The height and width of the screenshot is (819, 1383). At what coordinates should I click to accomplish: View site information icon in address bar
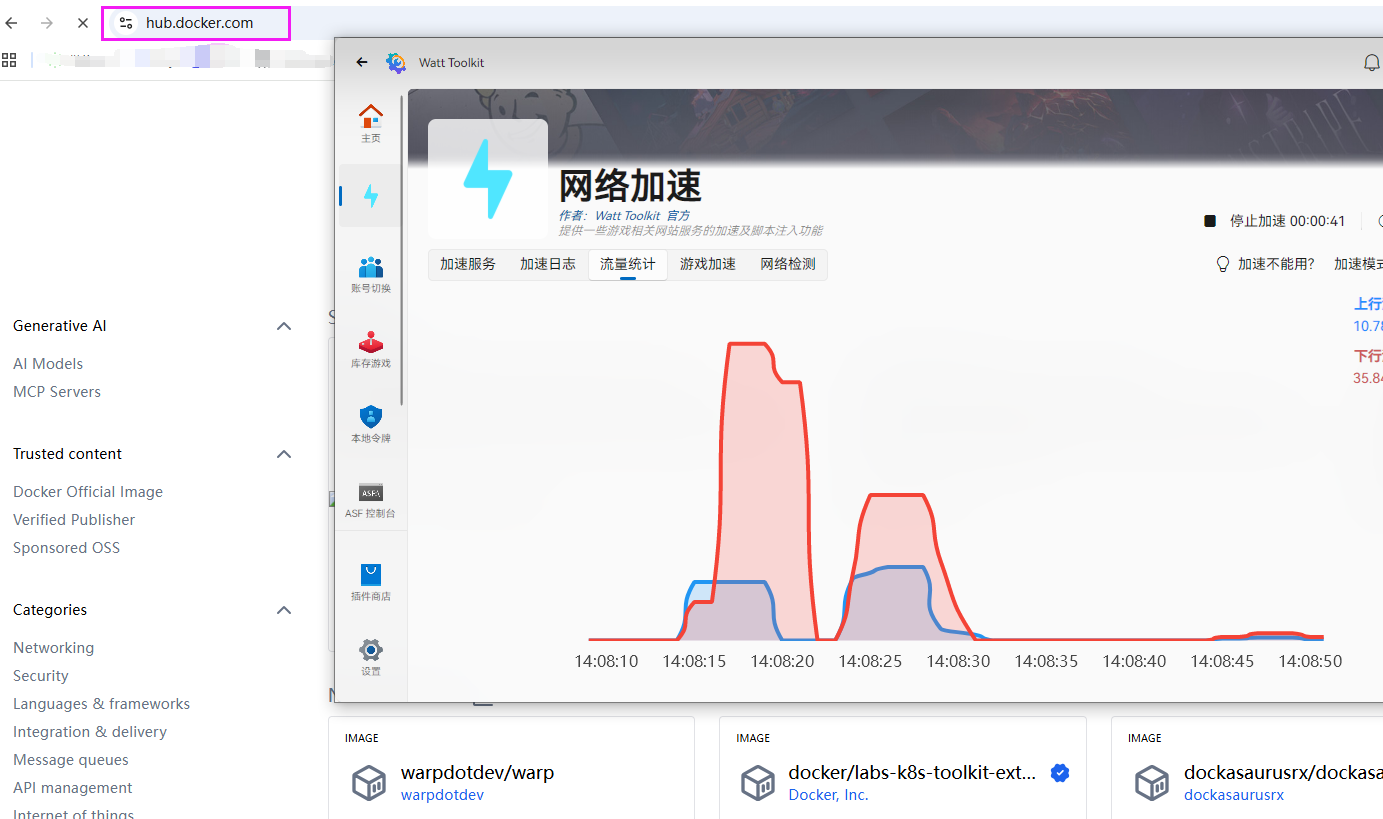pyautogui.click(x=126, y=22)
